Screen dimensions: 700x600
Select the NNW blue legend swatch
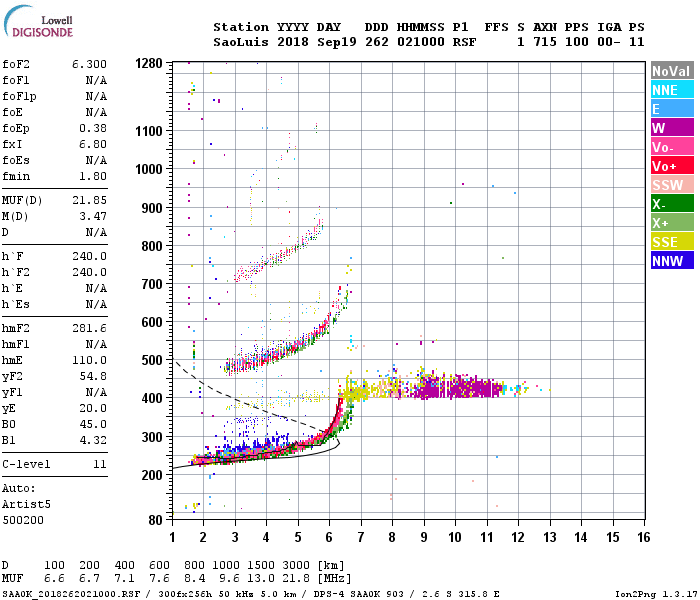672,261
